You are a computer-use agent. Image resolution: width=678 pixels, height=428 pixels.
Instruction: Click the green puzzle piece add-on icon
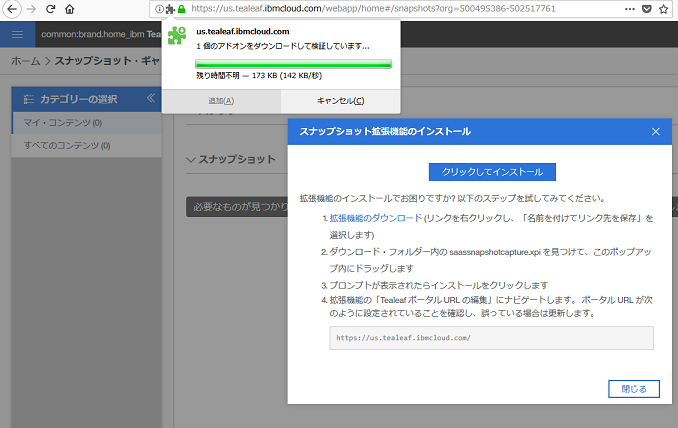pyautogui.click(x=177, y=35)
